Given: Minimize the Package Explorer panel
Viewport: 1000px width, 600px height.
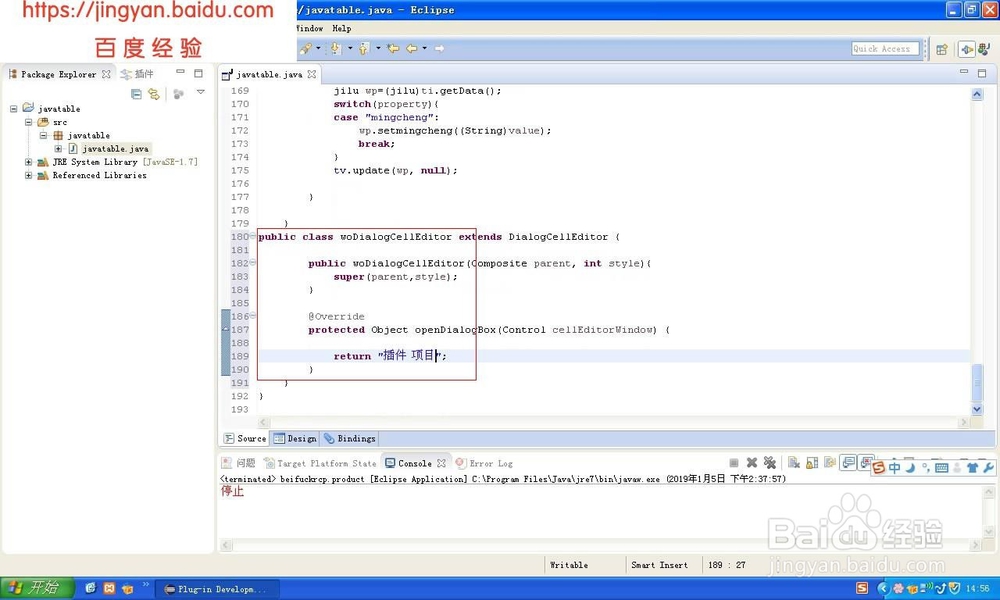Looking at the screenshot, I should click(x=180, y=72).
